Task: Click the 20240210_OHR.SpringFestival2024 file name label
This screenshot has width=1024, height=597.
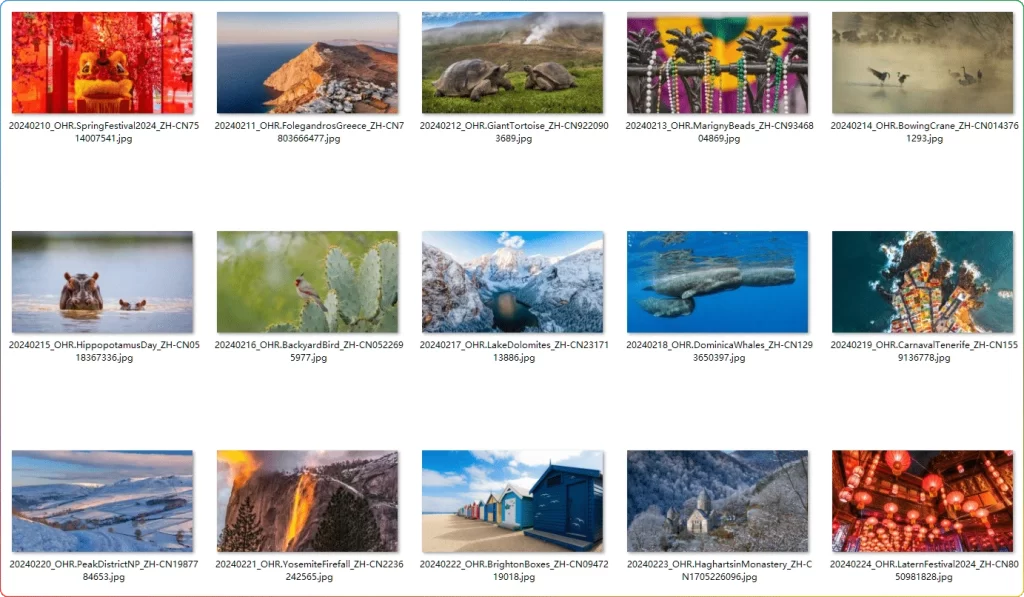Action: pyautogui.click(x=104, y=132)
